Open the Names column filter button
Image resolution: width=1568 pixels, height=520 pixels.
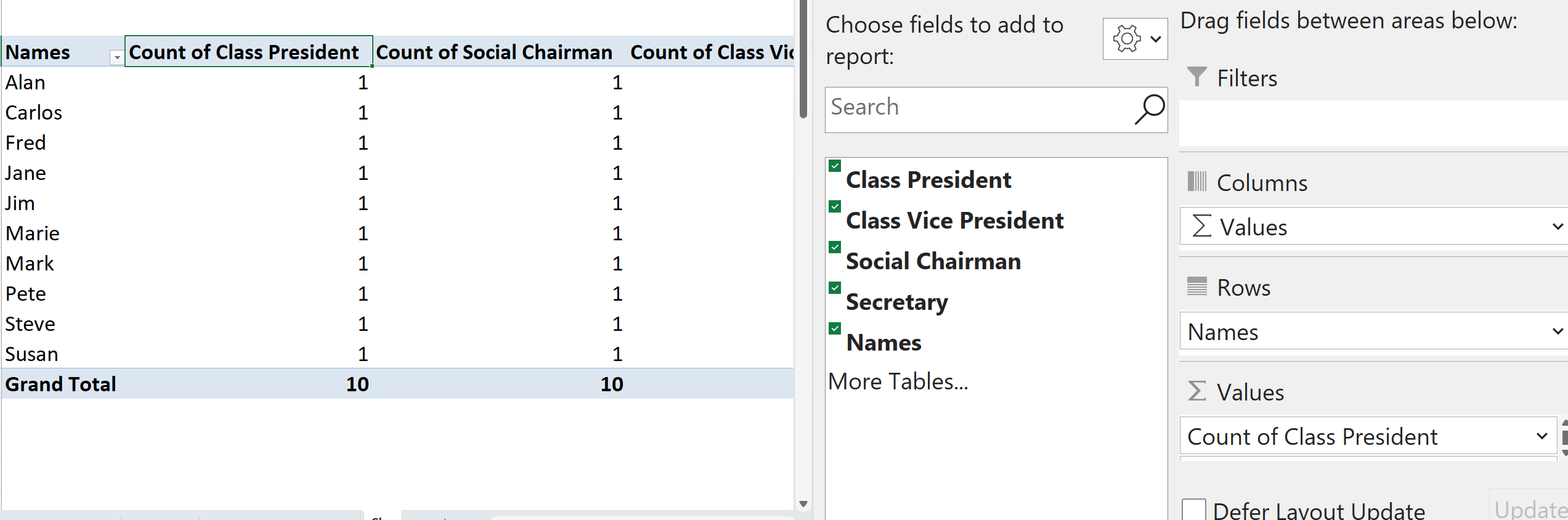coord(116,57)
